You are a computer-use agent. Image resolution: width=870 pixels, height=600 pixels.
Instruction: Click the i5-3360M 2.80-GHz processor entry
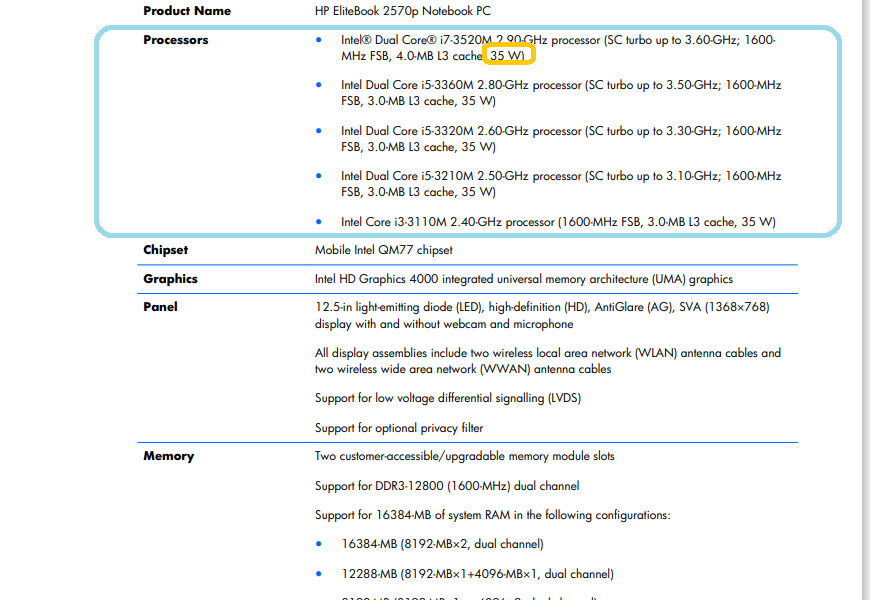561,93
